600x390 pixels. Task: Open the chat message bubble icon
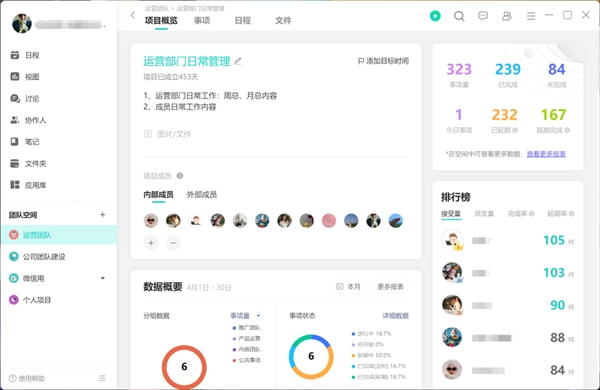(x=483, y=16)
